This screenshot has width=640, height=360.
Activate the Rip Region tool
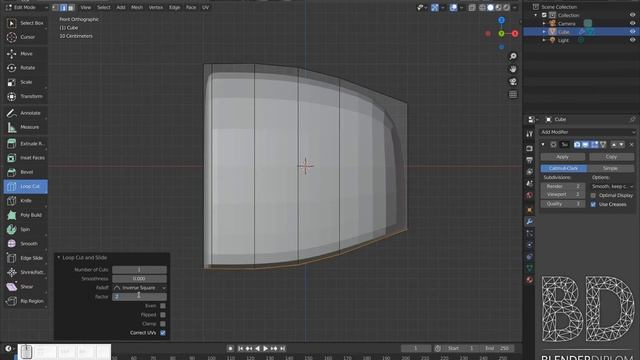tap(25, 301)
